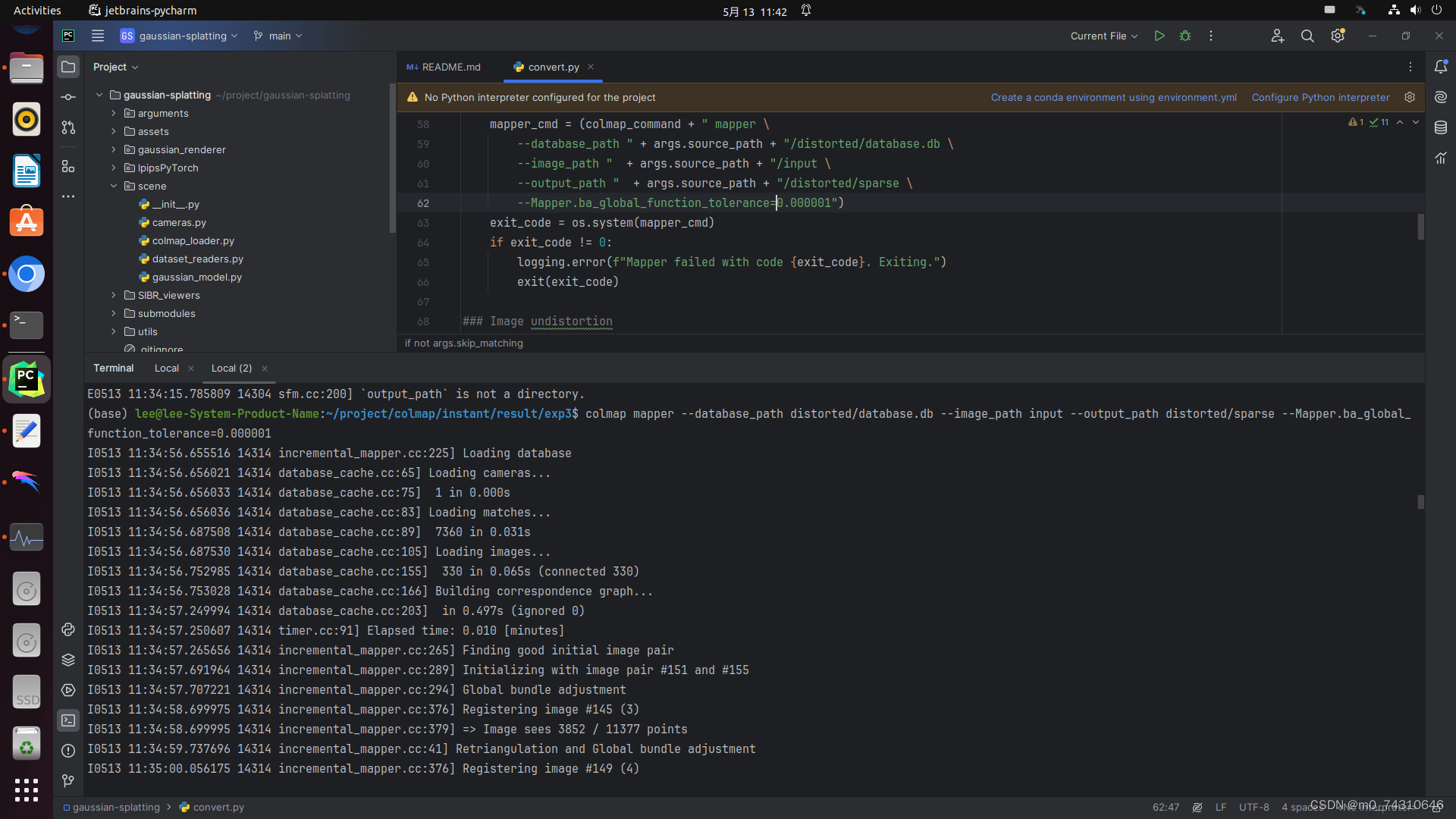Toggle the main menu hamburger button
Screen dimensions: 1456x819
98,36
